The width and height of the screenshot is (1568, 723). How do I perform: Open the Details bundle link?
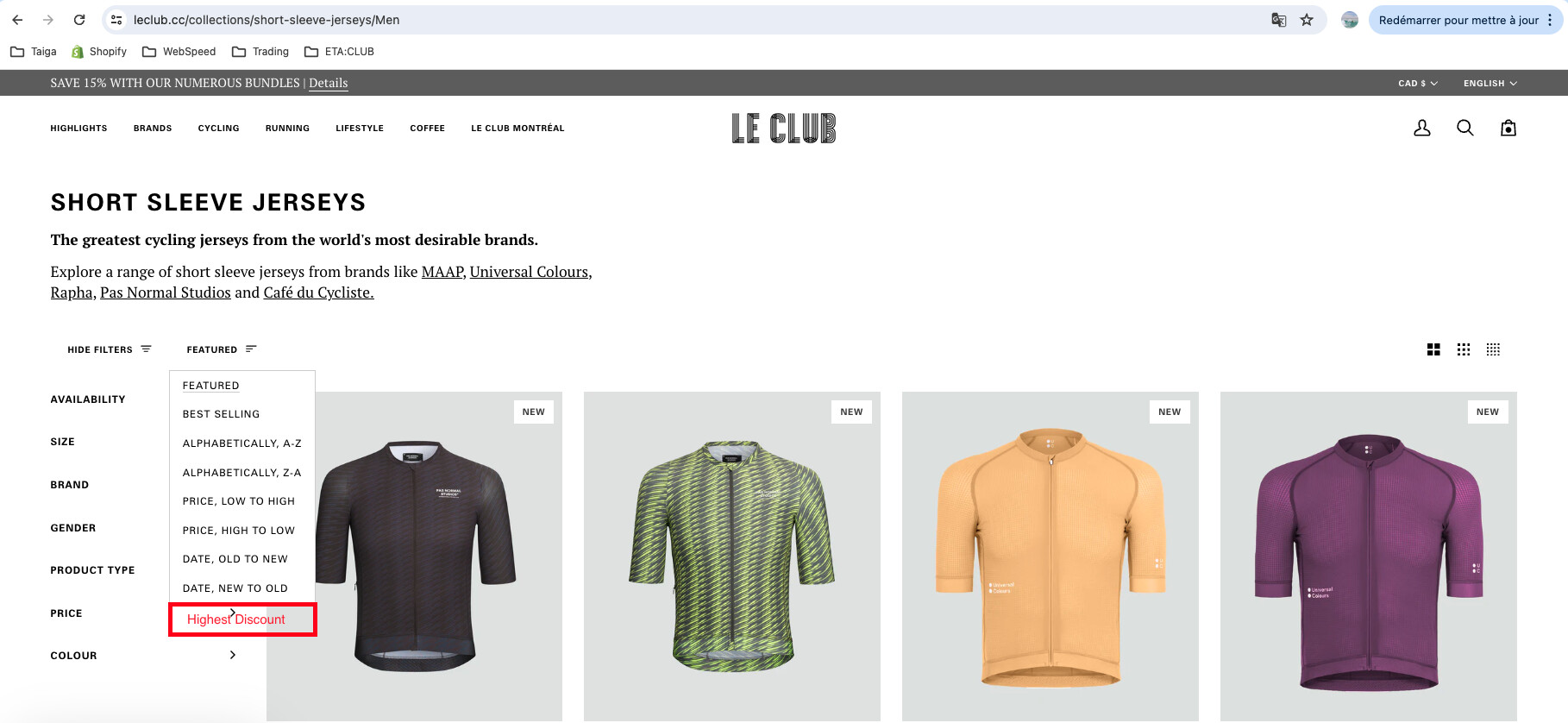[329, 84]
